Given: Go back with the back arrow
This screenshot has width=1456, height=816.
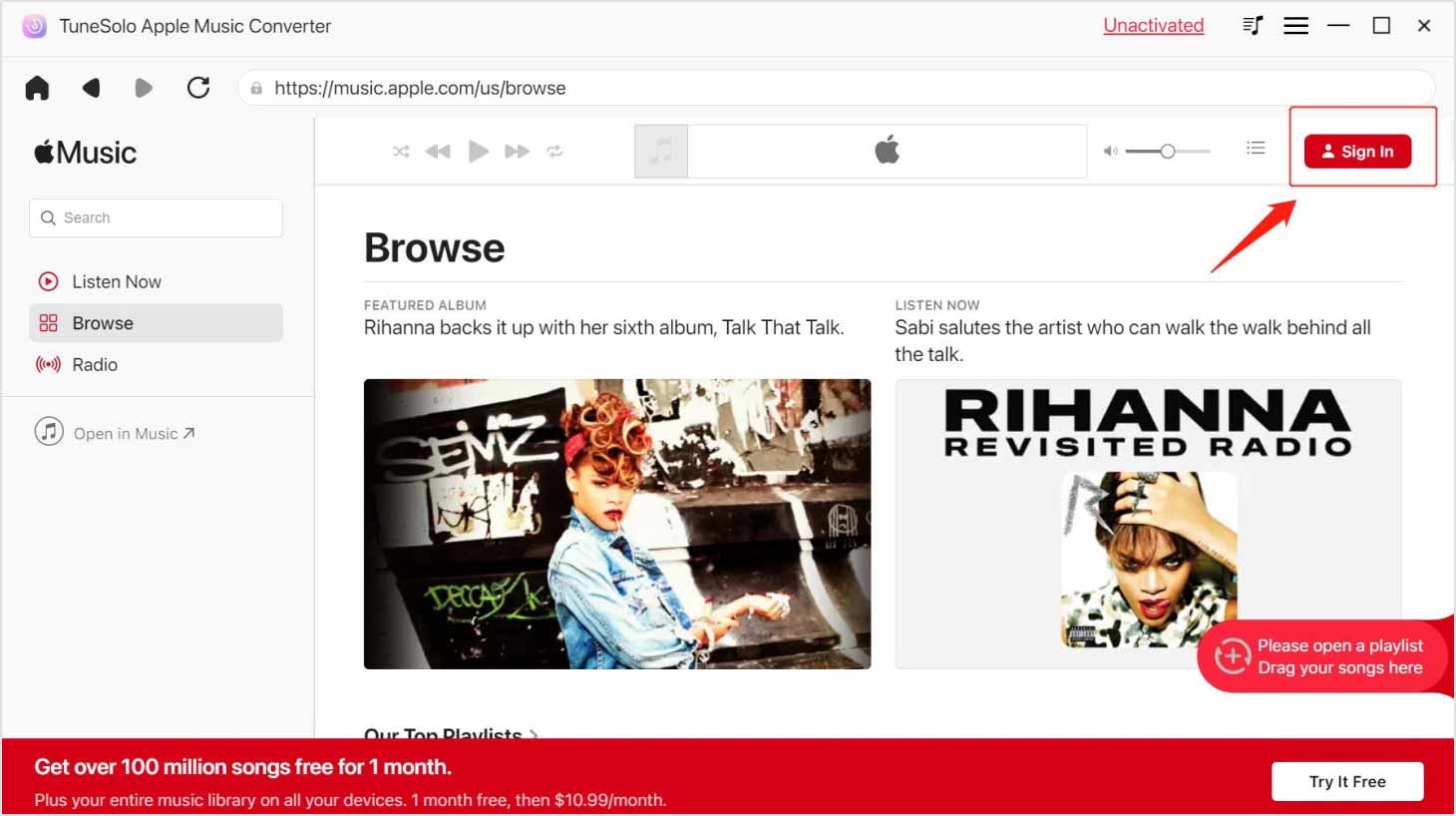Looking at the screenshot, I should pos(91,88).
